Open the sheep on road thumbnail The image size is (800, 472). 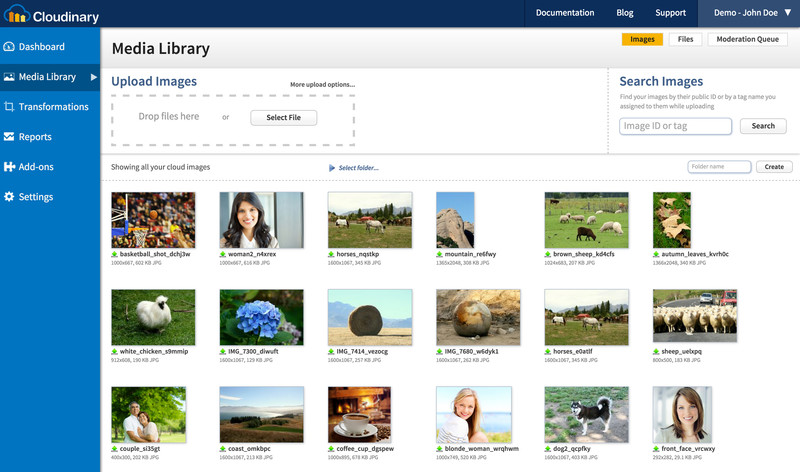tap(695, 316)
